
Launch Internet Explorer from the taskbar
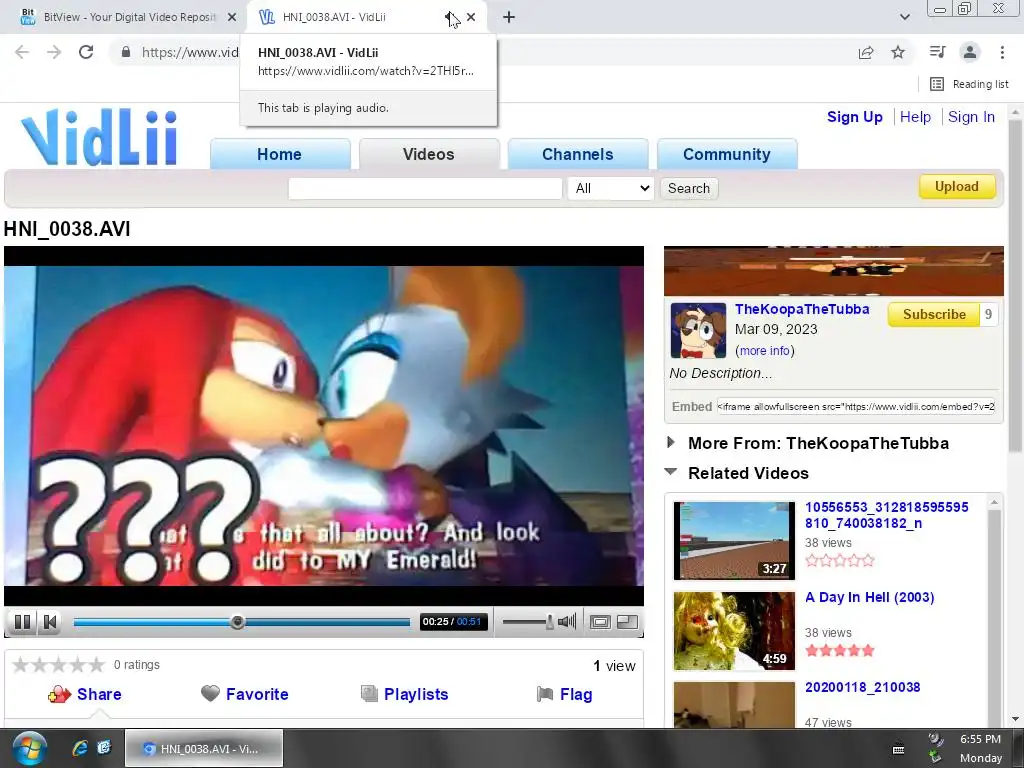pyautogui.click(x=80, y=748)
